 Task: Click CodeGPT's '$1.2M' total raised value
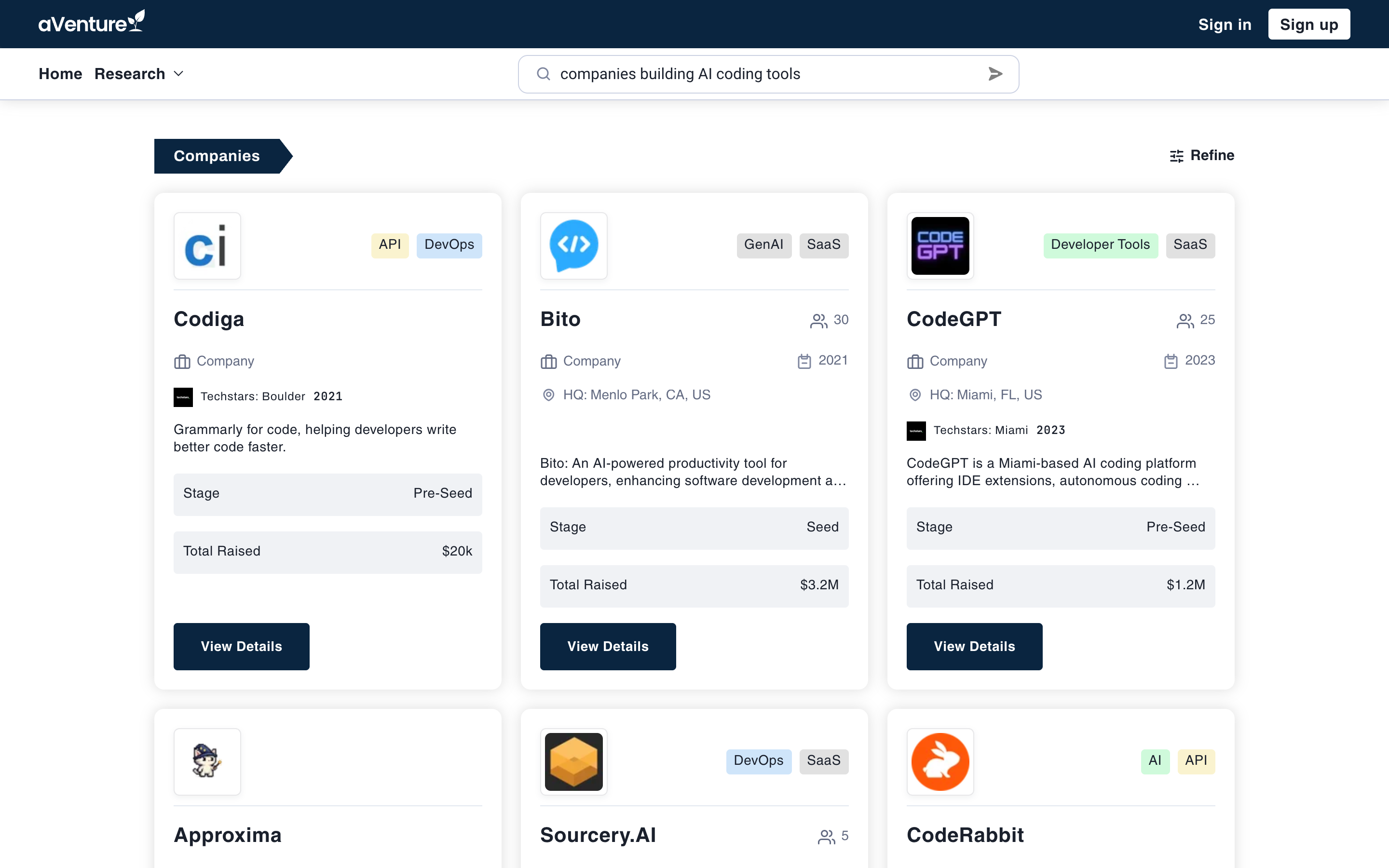pyautogui.click(x=1186, y=585)
